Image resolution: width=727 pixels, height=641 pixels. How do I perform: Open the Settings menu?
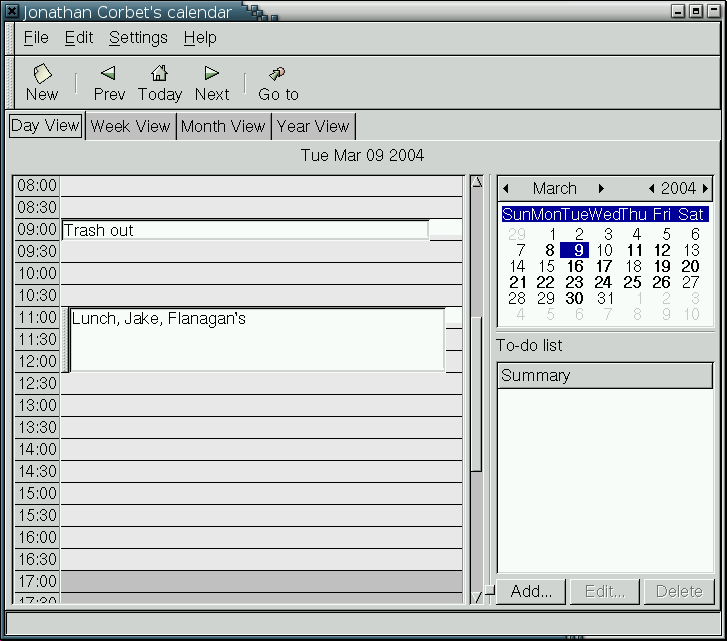138,38
